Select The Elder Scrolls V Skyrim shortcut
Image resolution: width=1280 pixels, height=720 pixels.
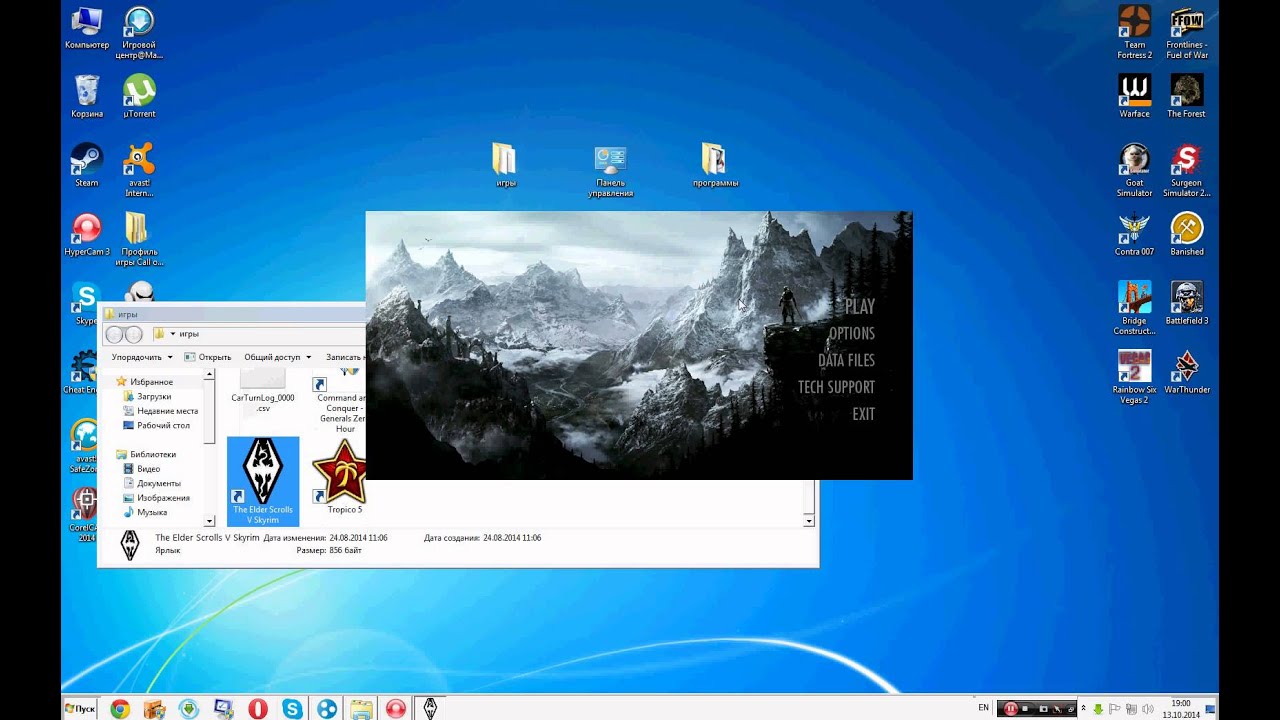263,481
